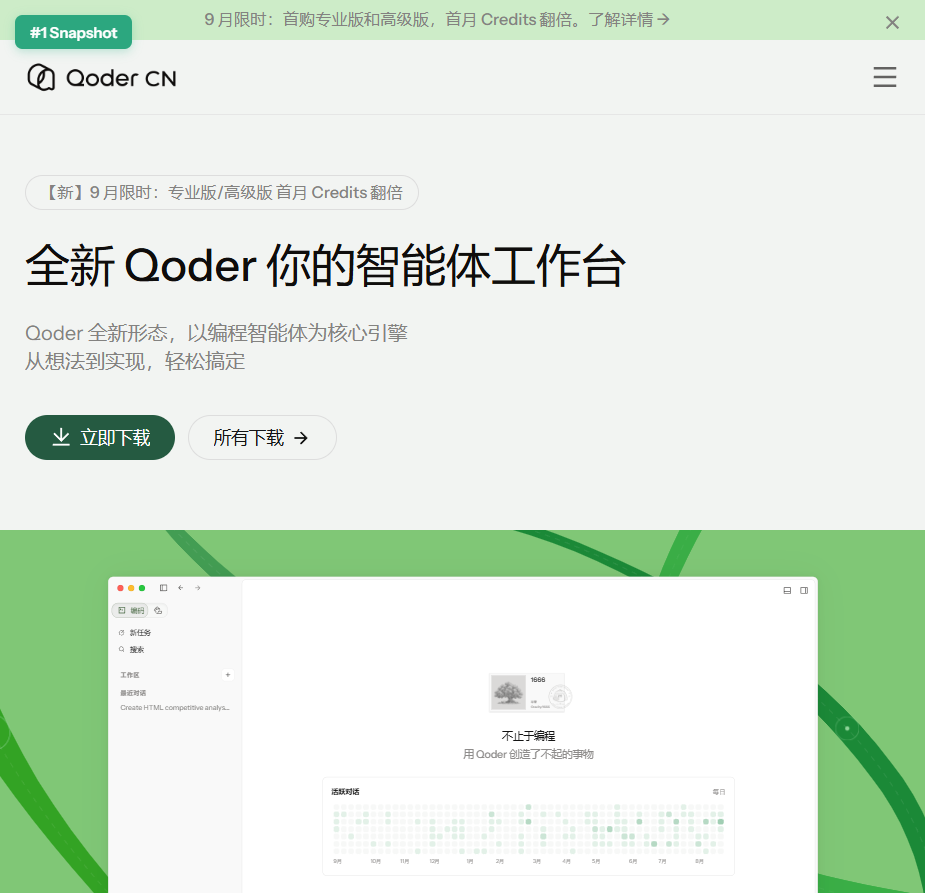Open the 了解详情 promotion link
Viewport: 925px width, 893px height.
(x=629, y=19)
